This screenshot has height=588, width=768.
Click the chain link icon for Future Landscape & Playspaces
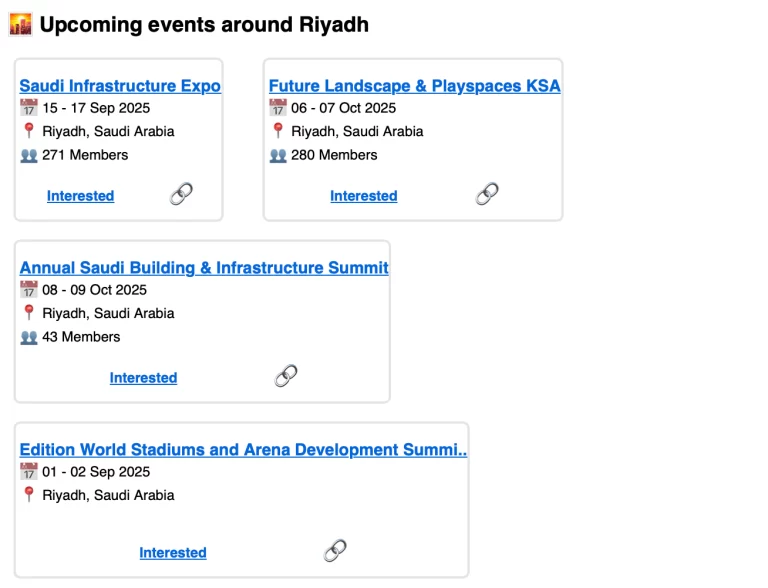pos(487,195)
